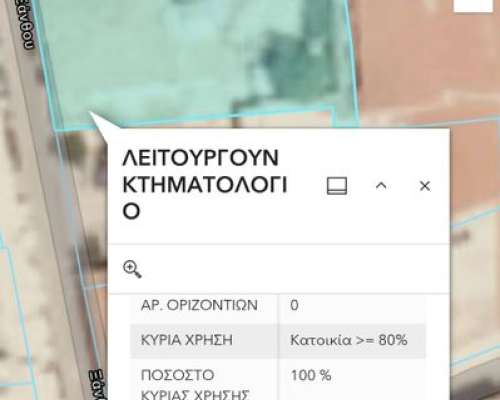Select the Κατοικία >= 80% value
Viewport: 500px width, 400px height.
tap(349, 340)
